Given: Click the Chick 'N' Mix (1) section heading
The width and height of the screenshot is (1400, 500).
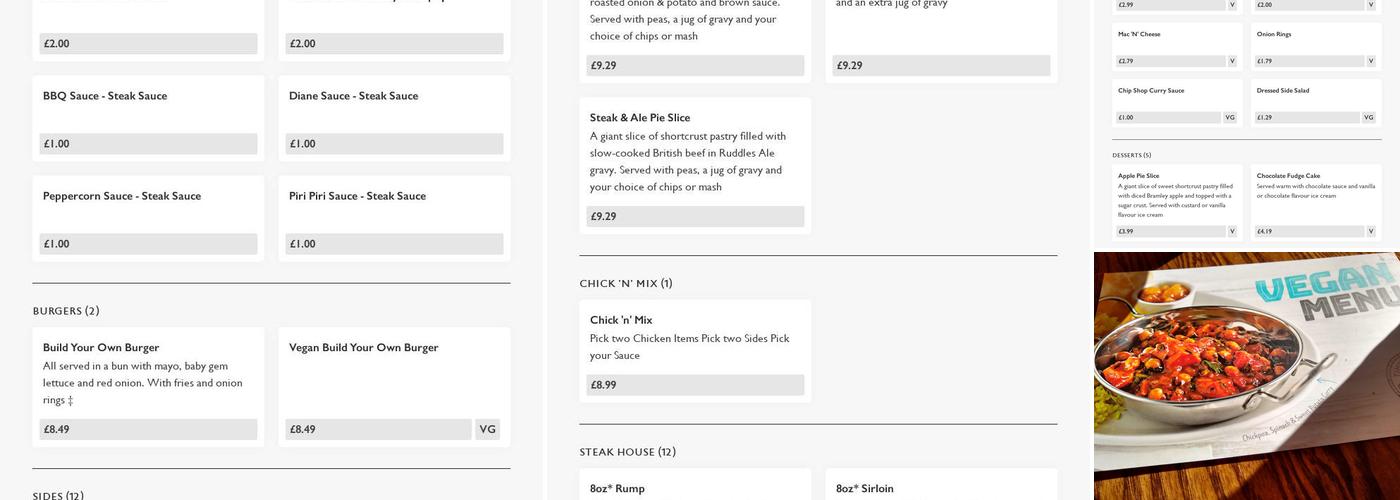Looking at the screenshot, I should (626, 284).
